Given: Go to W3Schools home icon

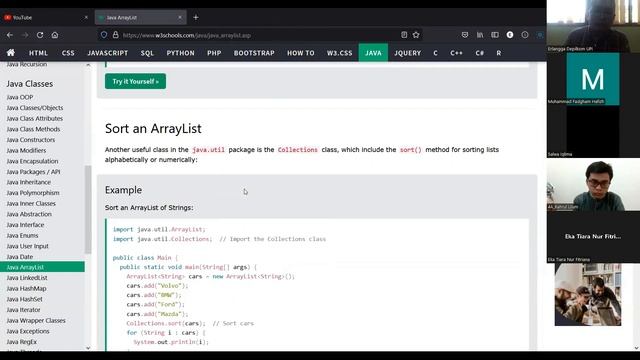Looking at the screenshot, I should pyautogui.click(x=11, y=53).
